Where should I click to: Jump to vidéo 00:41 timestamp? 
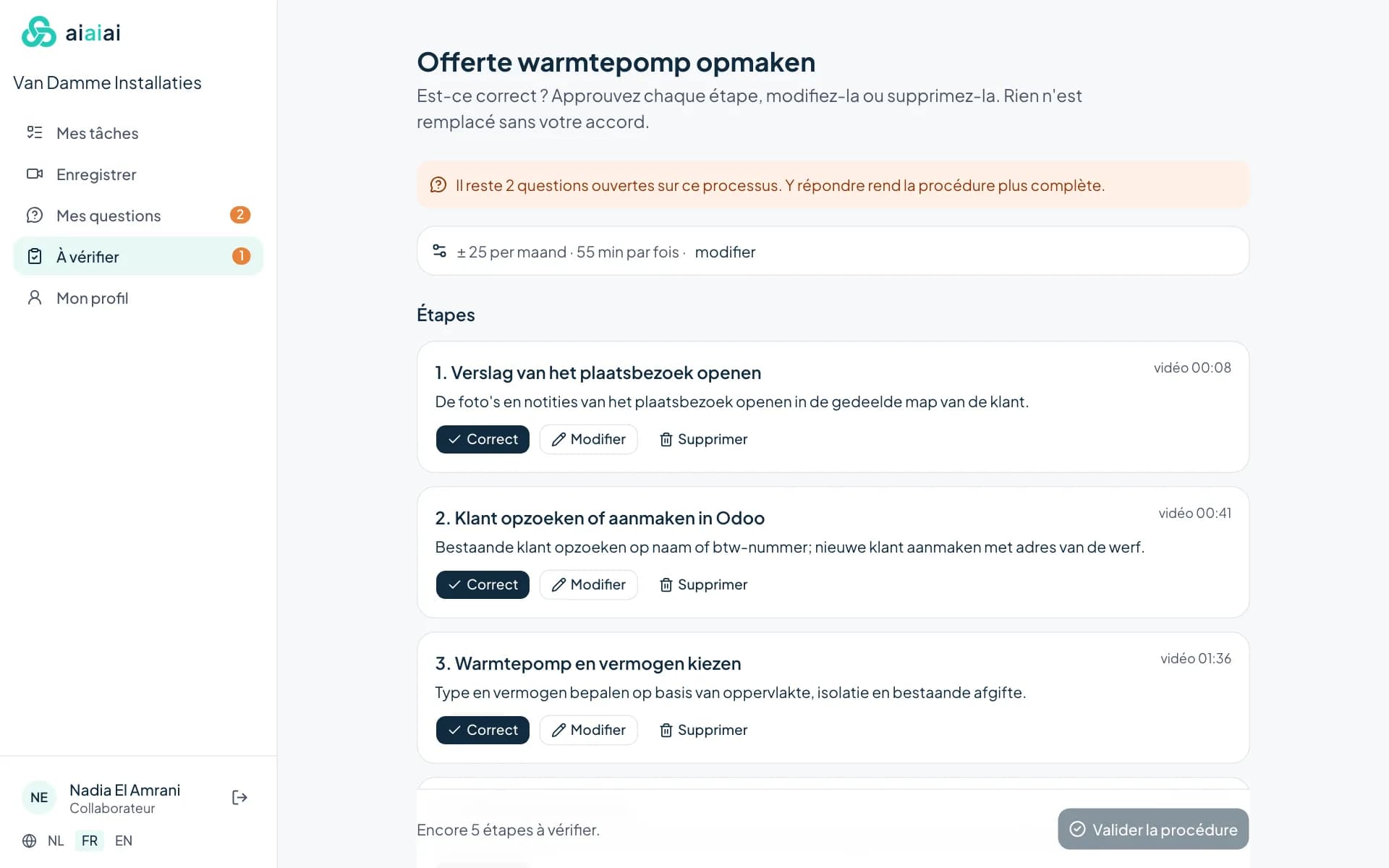(x=1194, y=513)
